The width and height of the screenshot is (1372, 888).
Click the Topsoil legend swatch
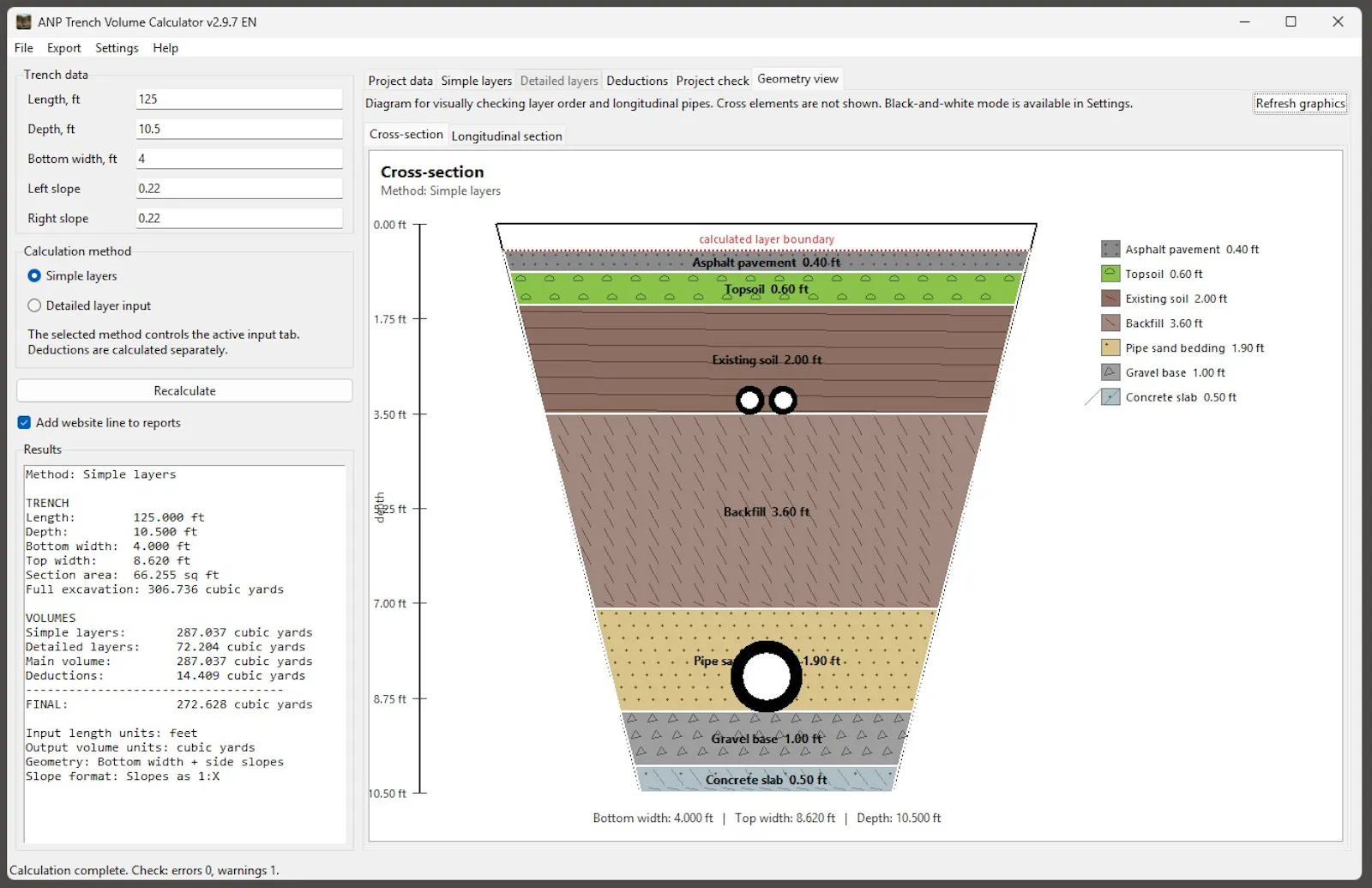pos(1110,274)
